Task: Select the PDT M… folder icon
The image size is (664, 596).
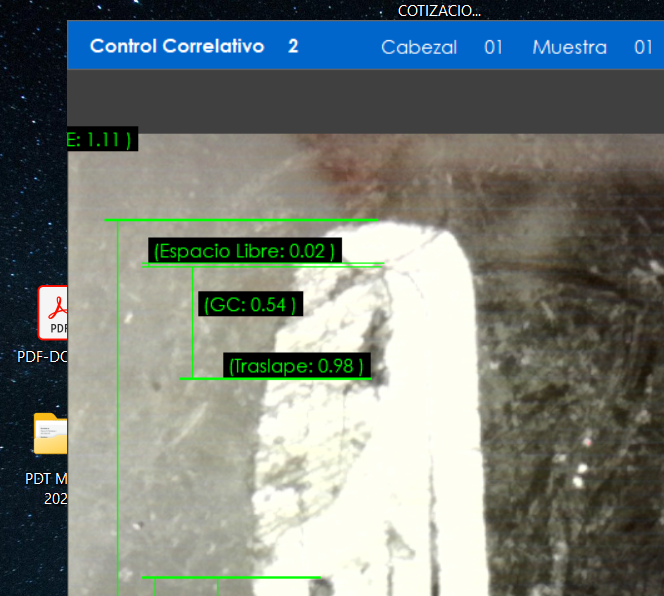Action: click(51, 433)
